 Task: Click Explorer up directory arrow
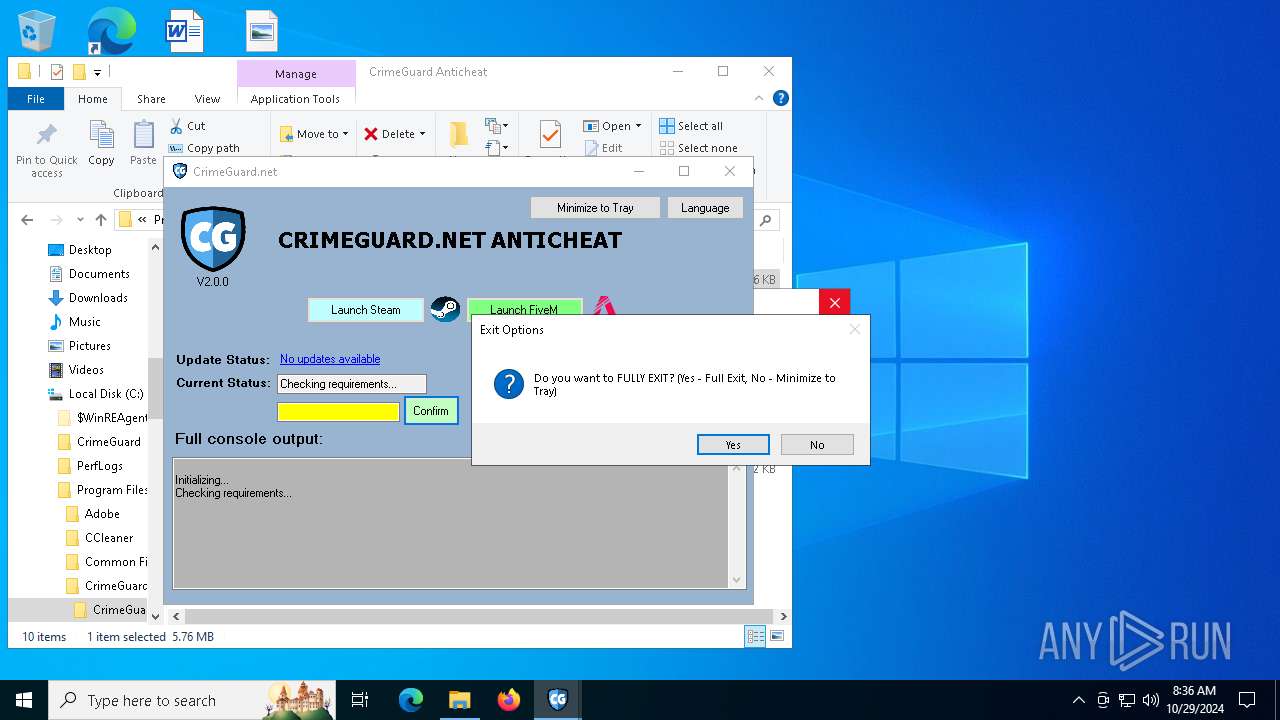[101, 220]
